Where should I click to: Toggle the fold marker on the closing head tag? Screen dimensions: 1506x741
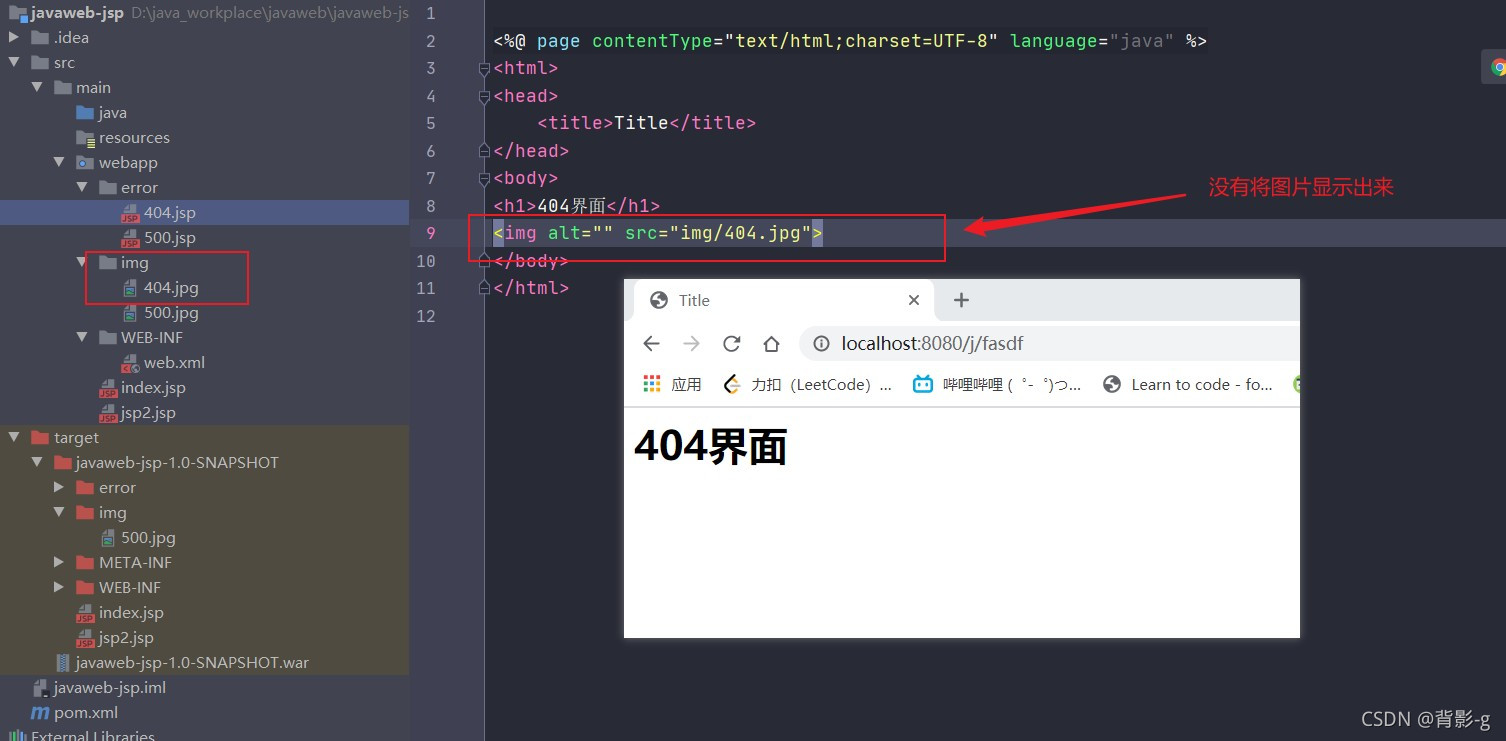(485, 151)
